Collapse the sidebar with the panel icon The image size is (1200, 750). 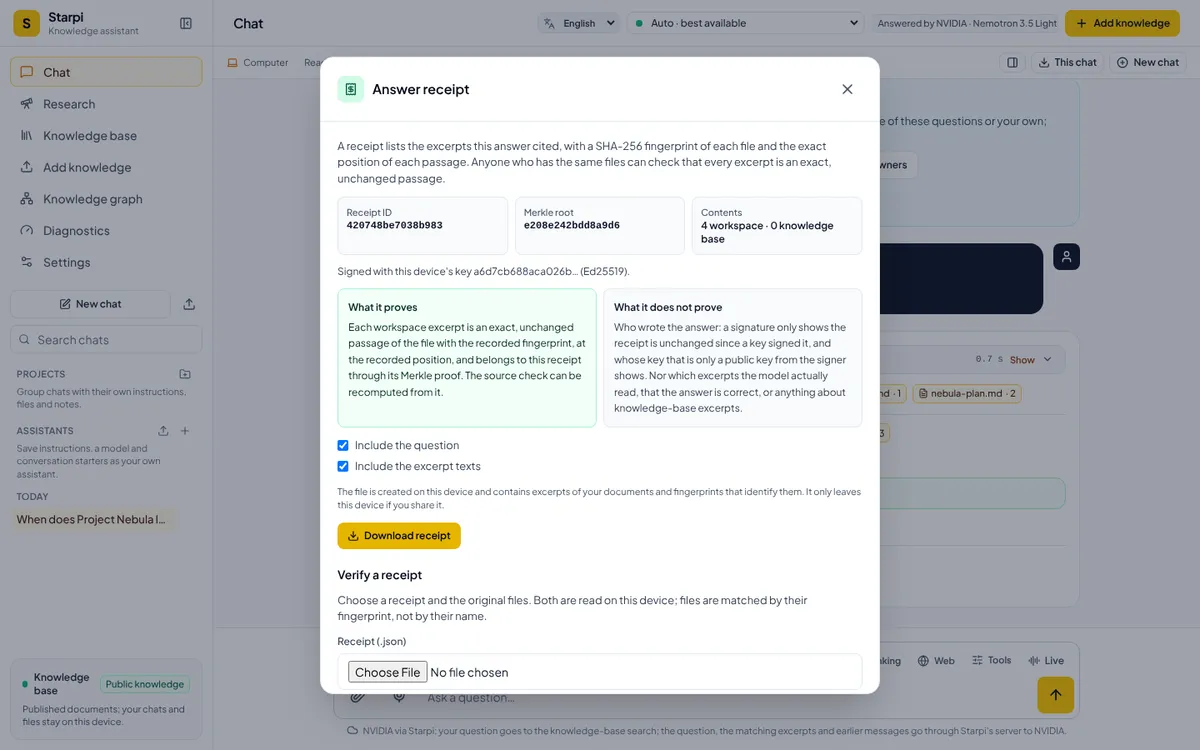[185, 23]
